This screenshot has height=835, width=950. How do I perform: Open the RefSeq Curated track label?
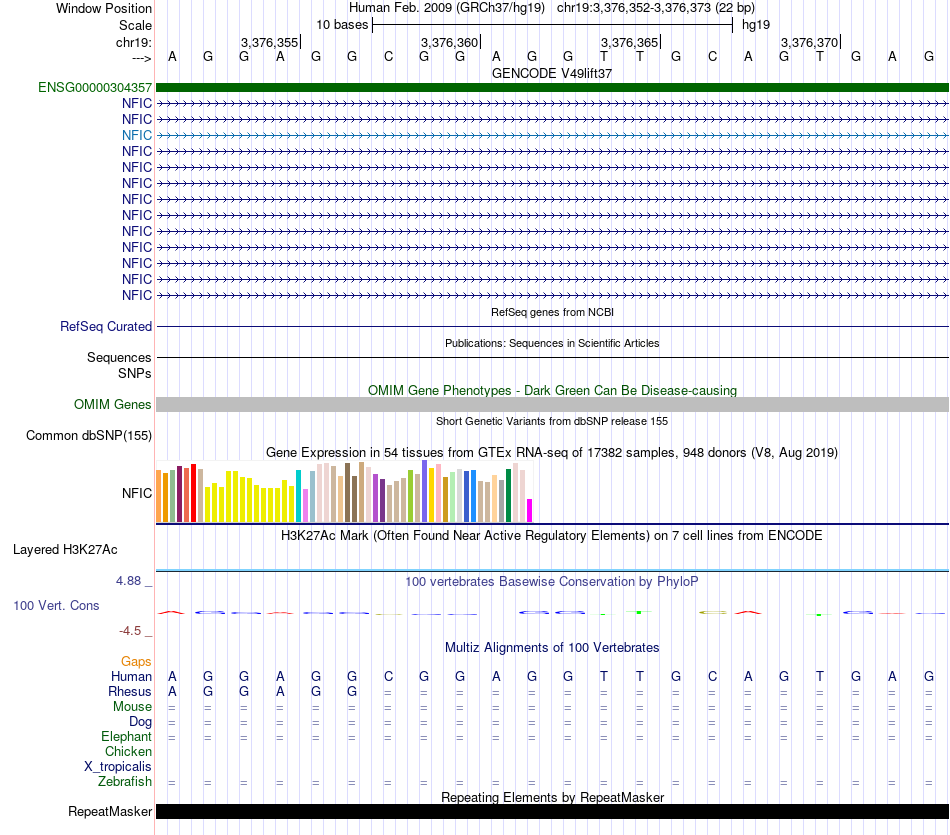(x=106, y=326)
